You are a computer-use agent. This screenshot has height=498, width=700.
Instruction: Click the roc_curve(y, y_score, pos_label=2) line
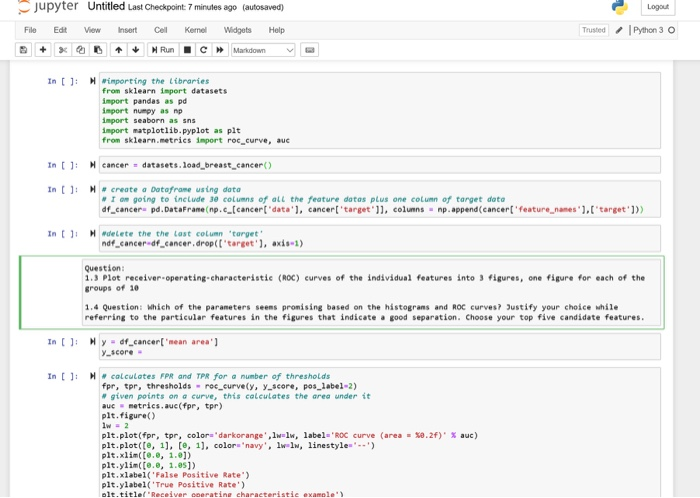click(x=229, y=386)
